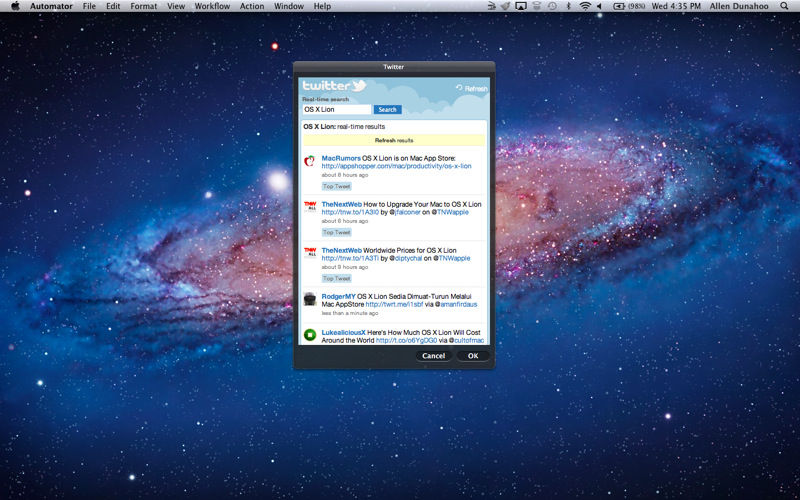Viewport: 800px width, 500px height.
Task: Click the Top Tweet badge under the MacRumors tweet
Action: (x=336, y=186)
